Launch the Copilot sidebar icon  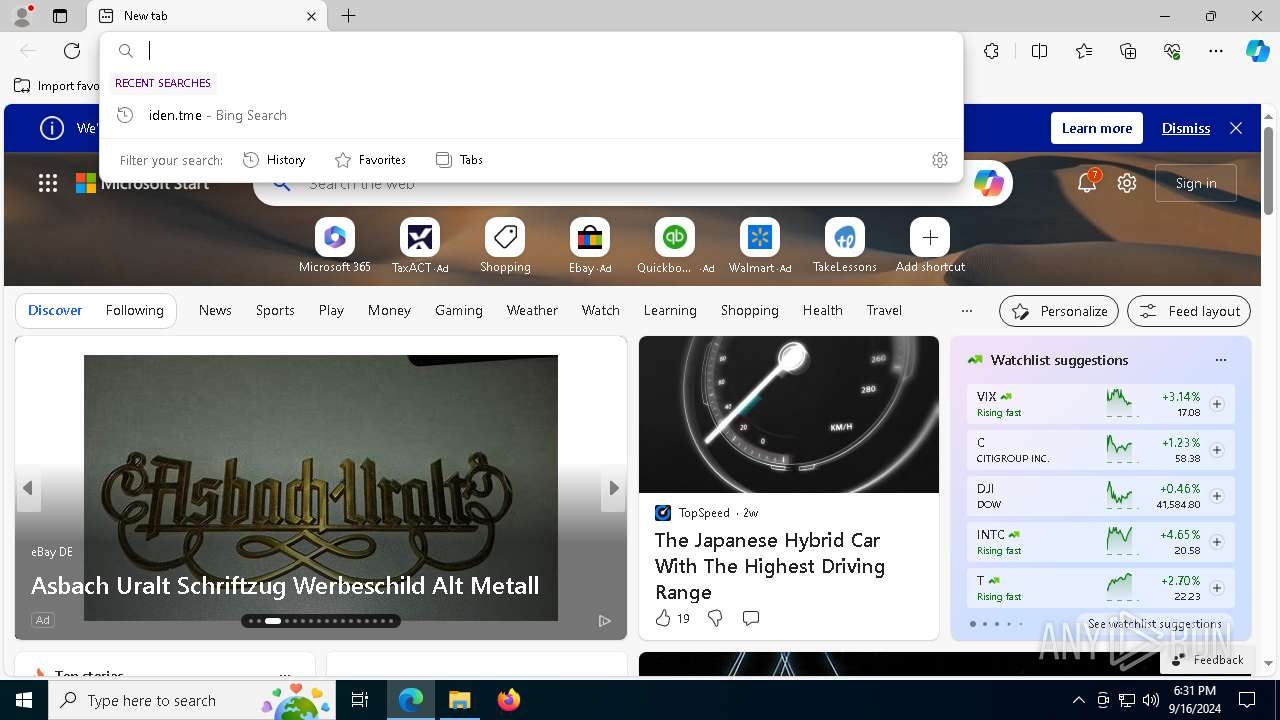point(1257,51)
